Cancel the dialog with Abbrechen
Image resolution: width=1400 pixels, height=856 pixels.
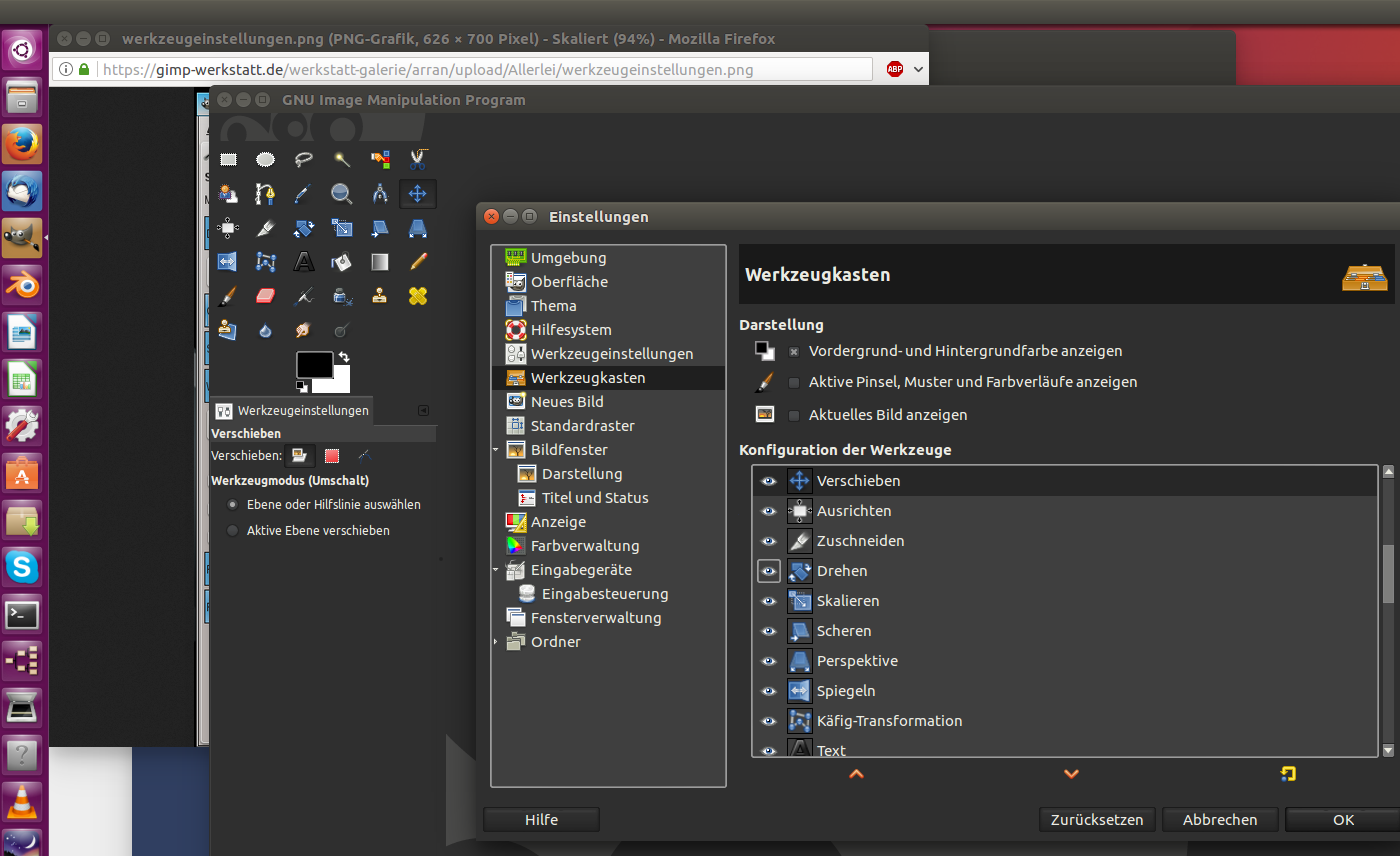[1220, 820]
